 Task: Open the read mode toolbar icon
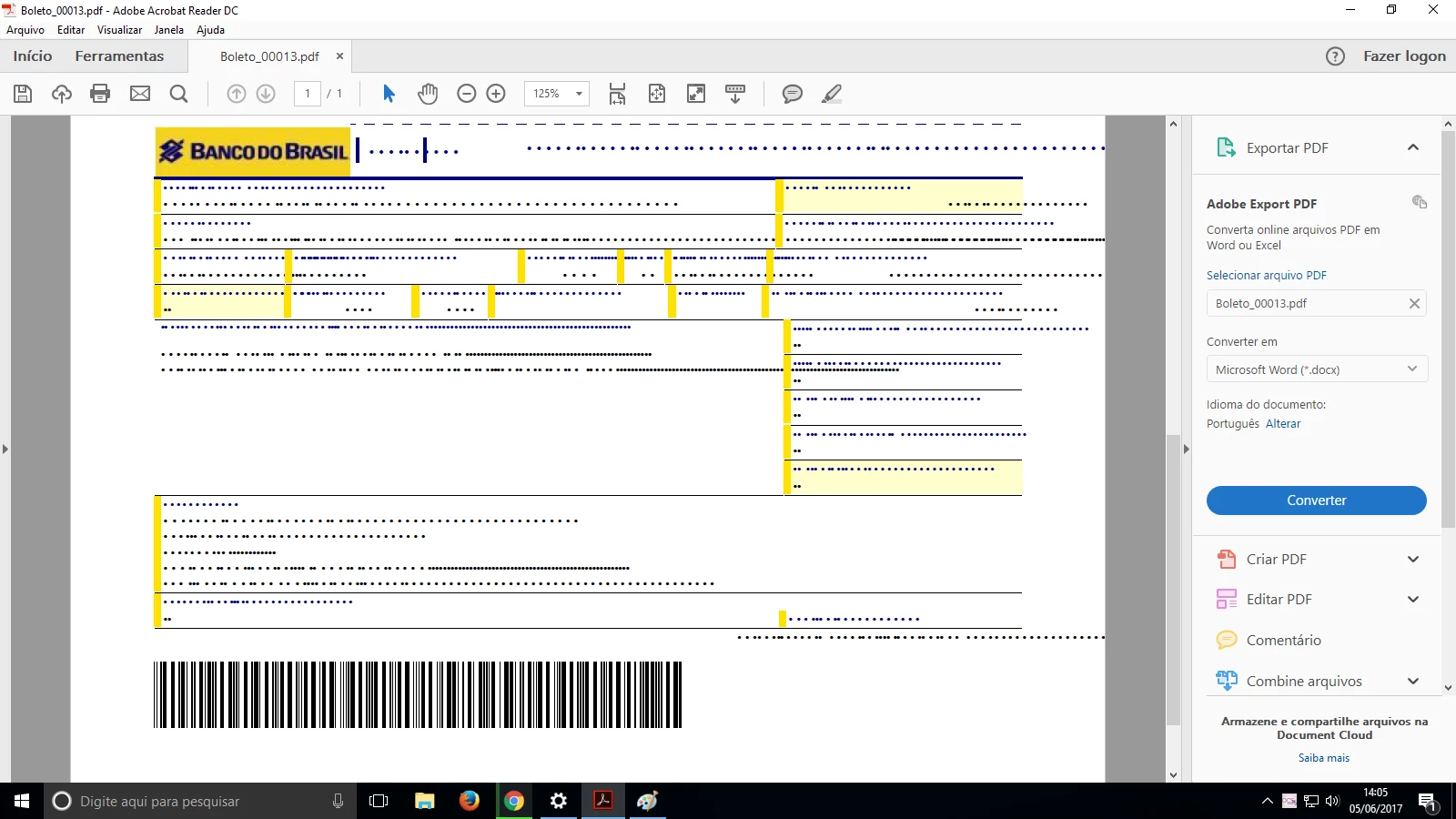pos(735,94)
